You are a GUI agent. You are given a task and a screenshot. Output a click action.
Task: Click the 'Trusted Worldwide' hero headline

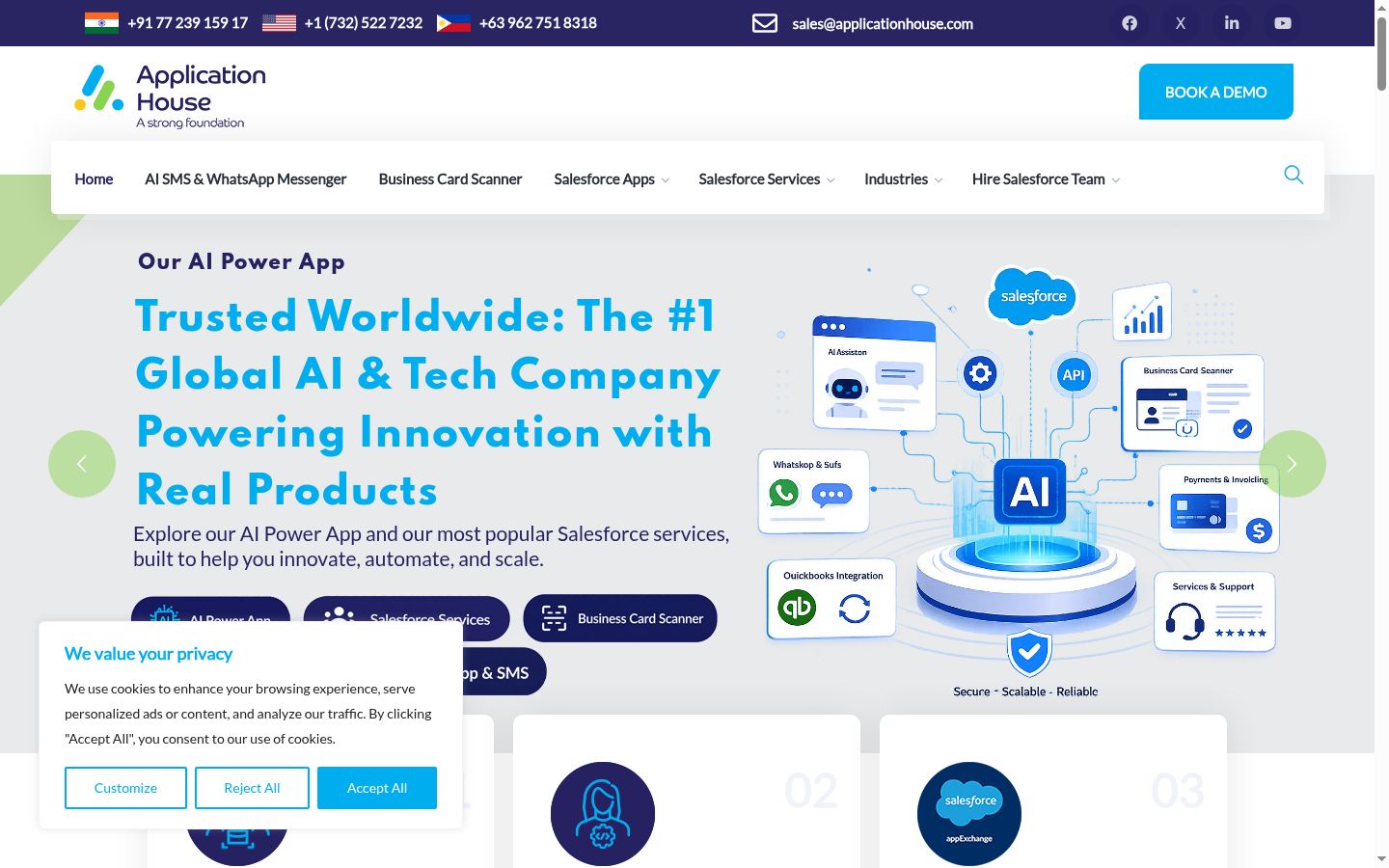[428, 403]
